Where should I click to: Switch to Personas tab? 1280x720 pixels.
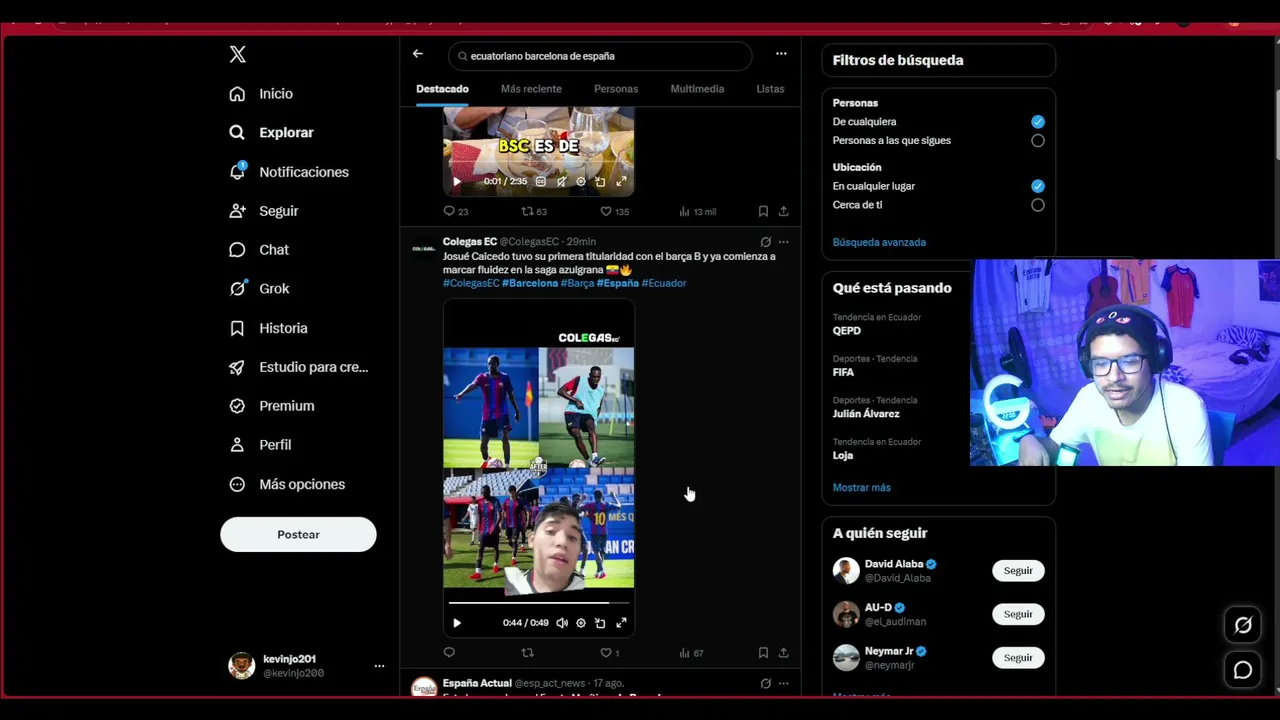tap(616, 89)
